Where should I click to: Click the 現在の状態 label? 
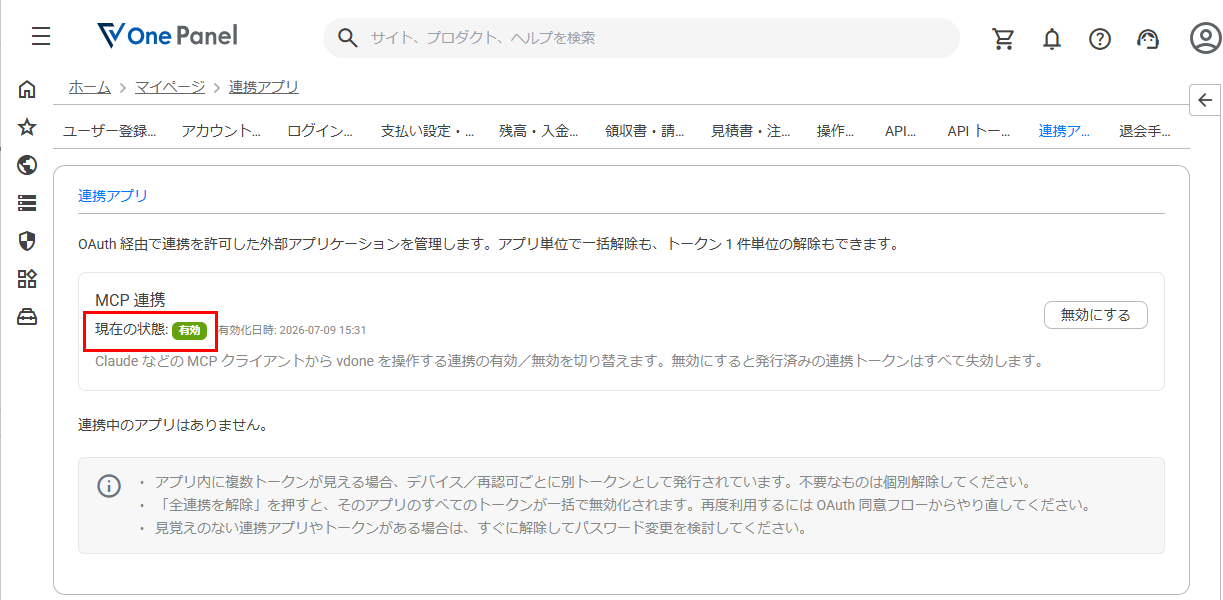point(131,330)
